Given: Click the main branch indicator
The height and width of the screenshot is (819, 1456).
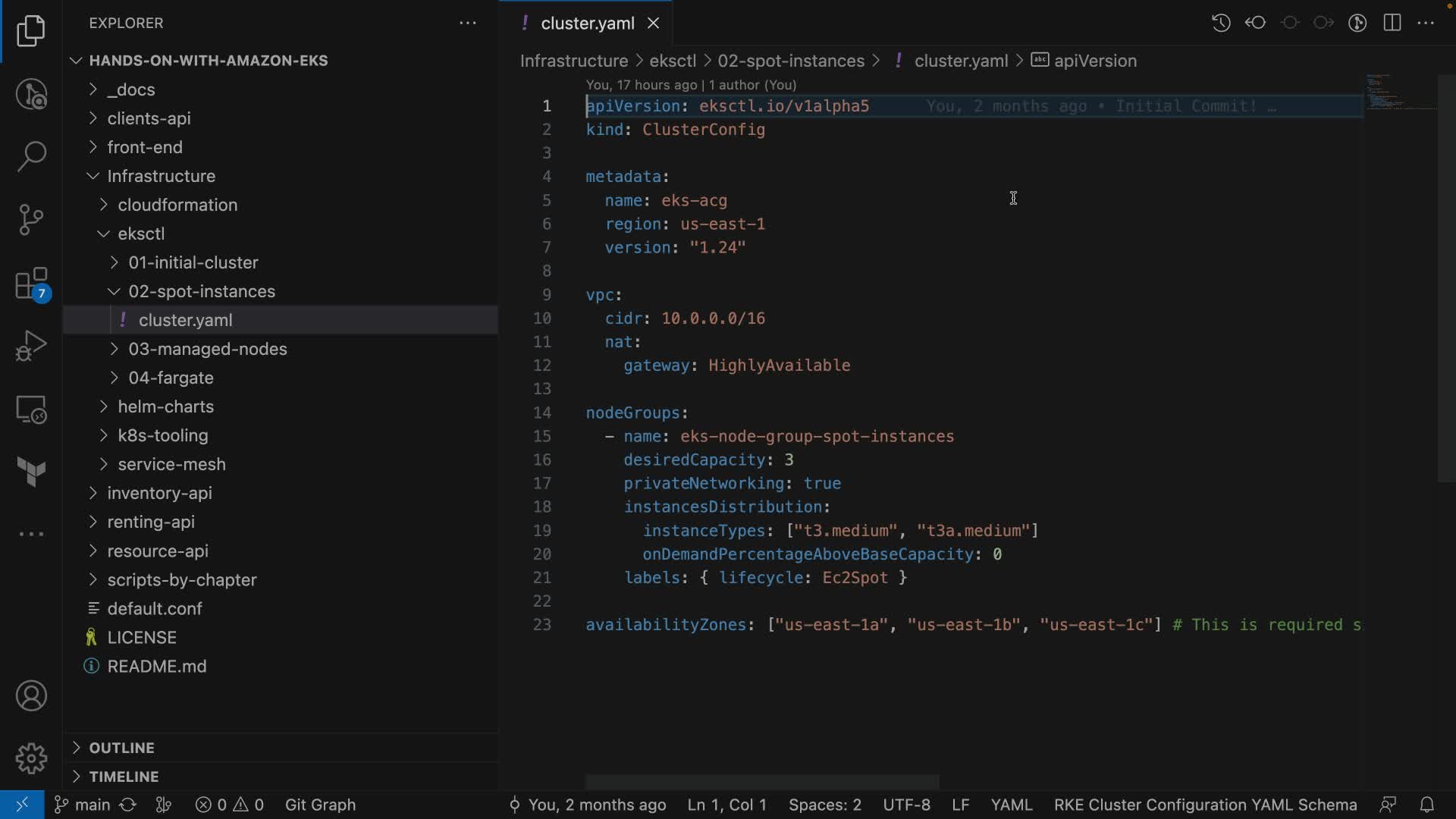Looking at the screenshot, I should pyautogui.click(x=83, y=805).
